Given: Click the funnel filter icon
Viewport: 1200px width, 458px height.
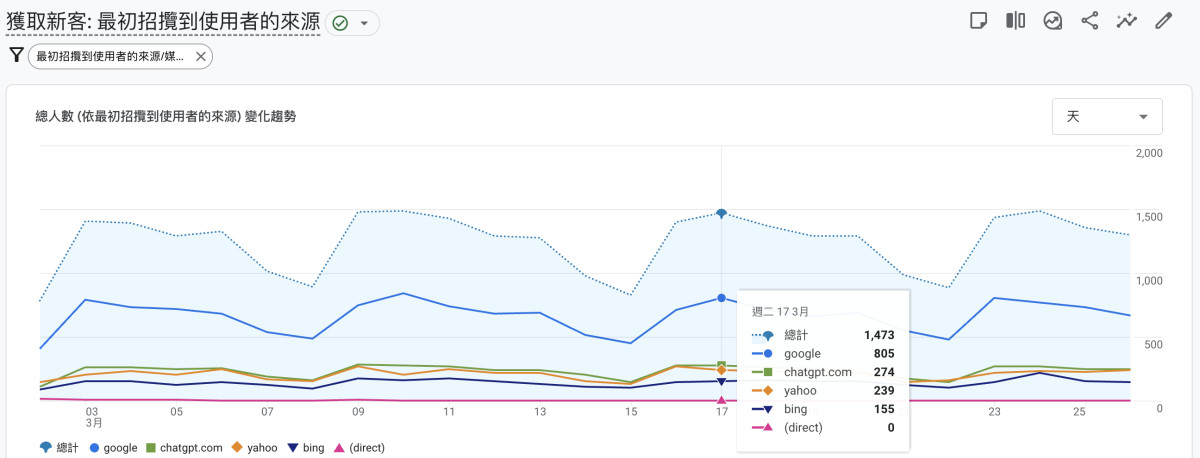Looking at the screenshot, I should [x=16, y=56].
